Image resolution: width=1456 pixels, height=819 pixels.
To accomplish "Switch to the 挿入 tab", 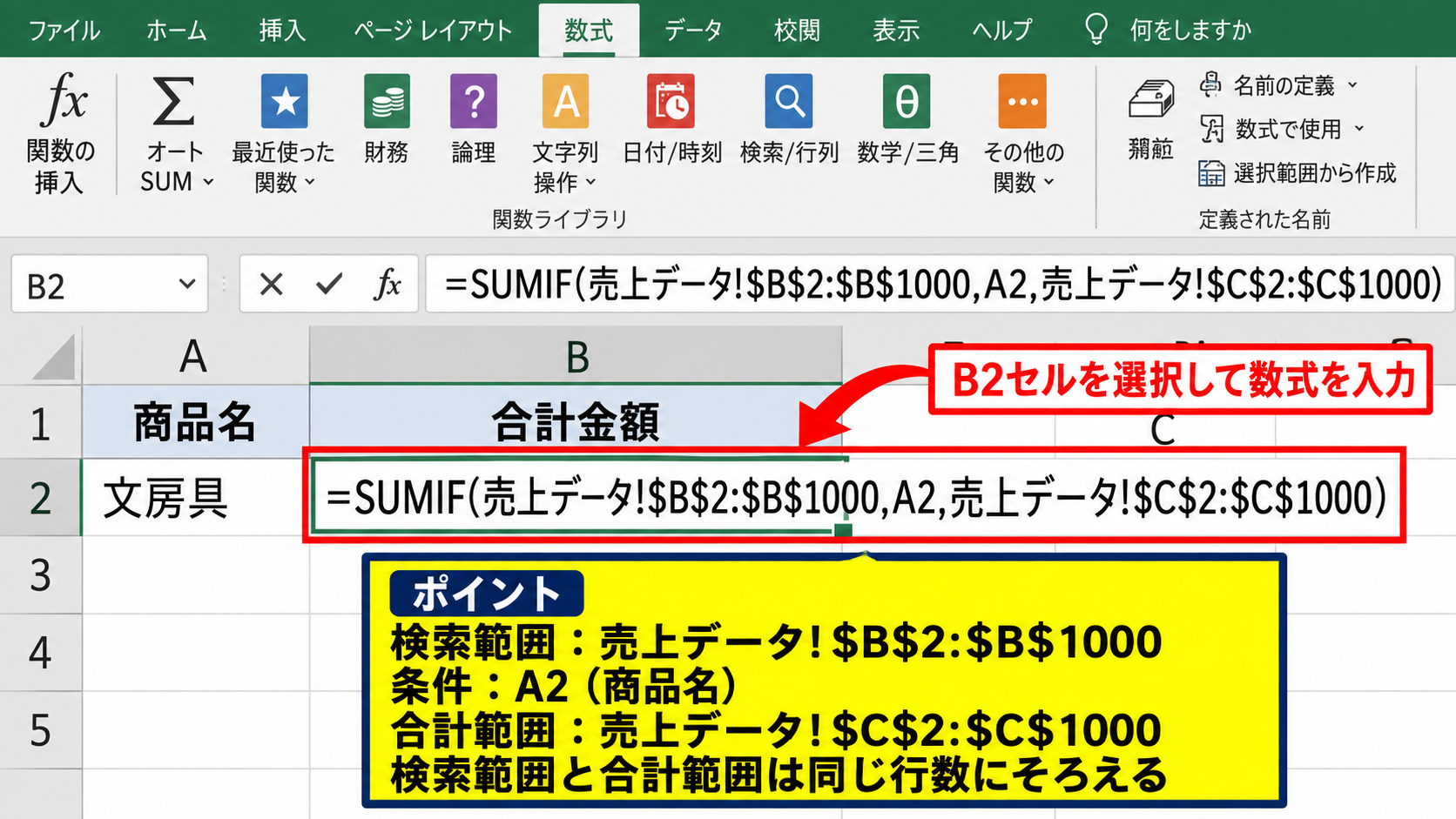I will tap(282, 30).
